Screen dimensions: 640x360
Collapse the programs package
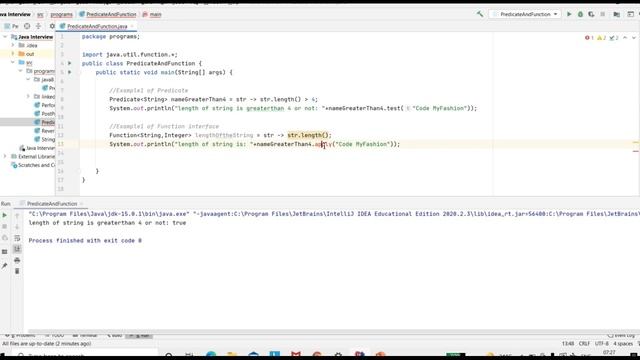point(20,71)
